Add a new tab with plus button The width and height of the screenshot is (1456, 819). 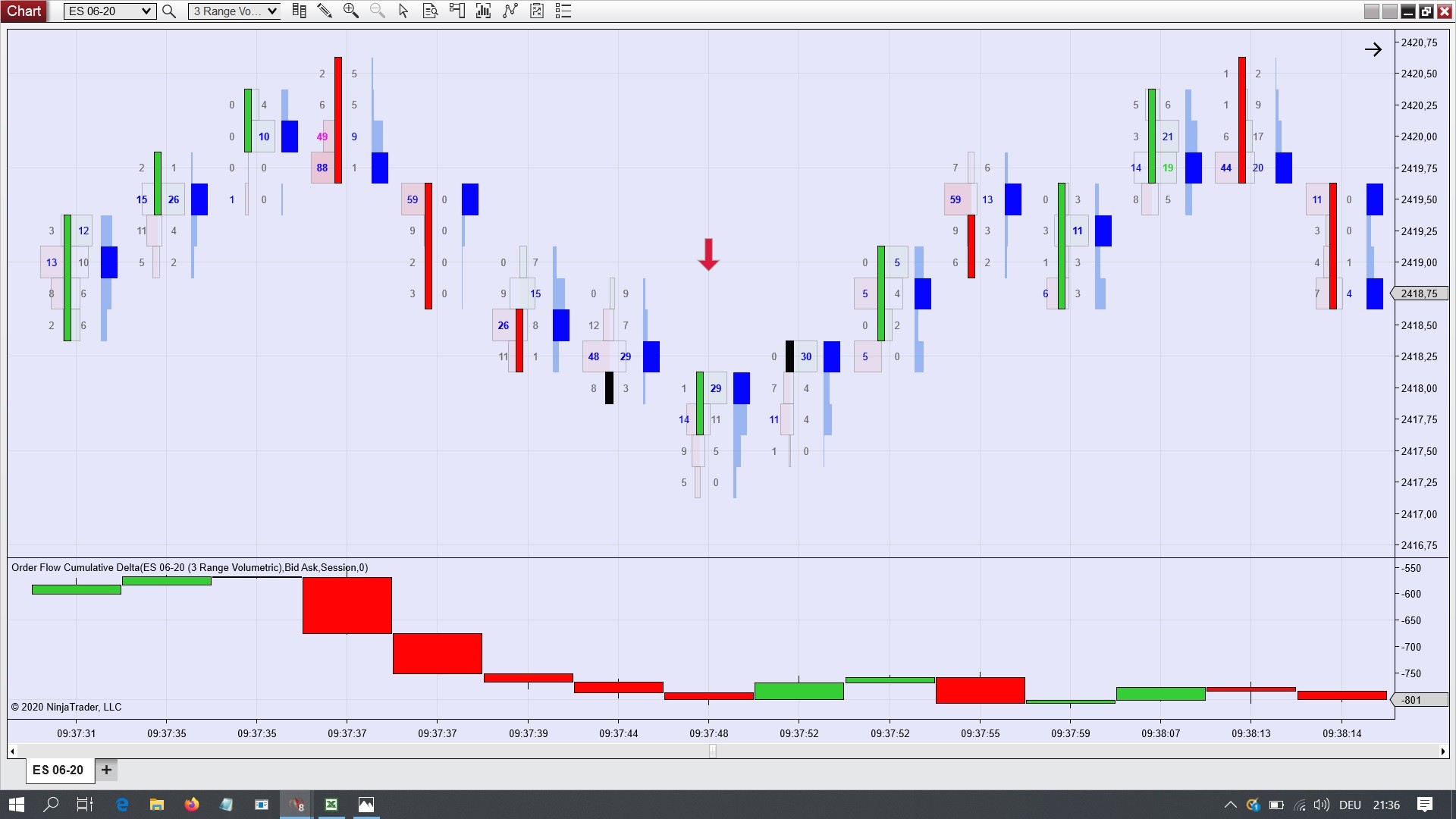[106, 770]
